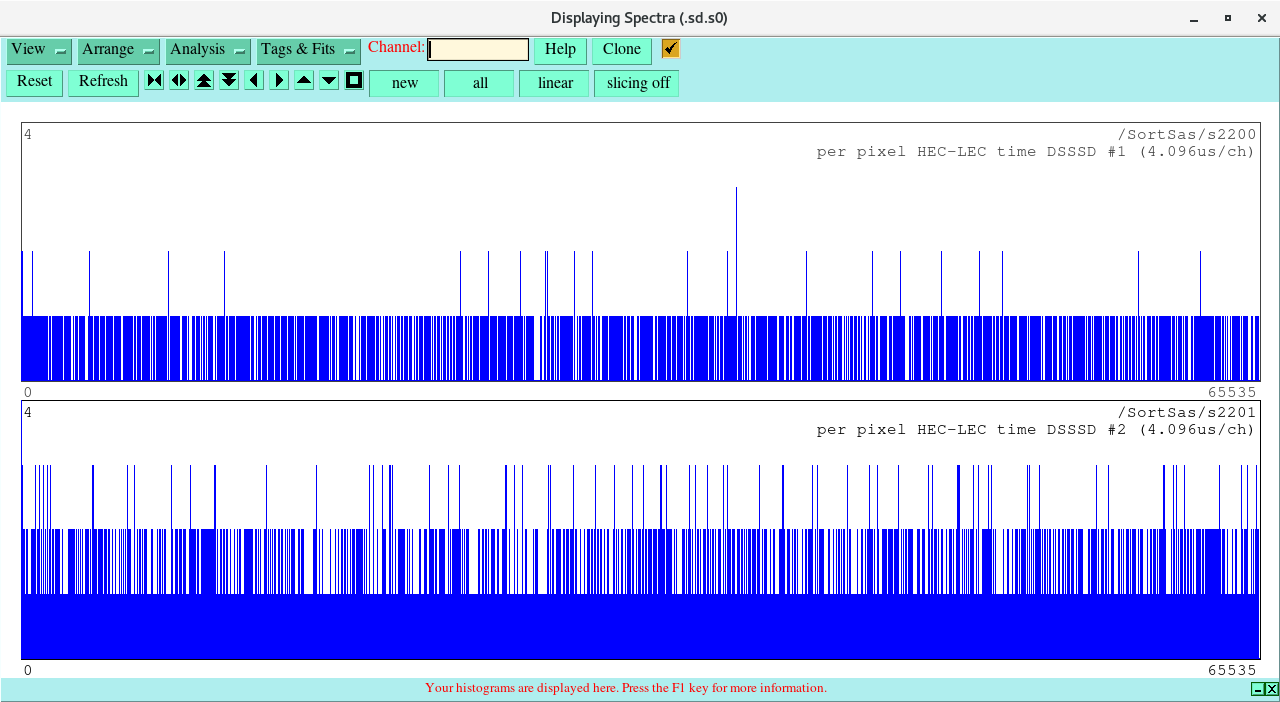Screen dimensions: 1280x702
Task: Expand the Arrange dropdown menu
Action: pyautogui.click(x=119, y=50)
